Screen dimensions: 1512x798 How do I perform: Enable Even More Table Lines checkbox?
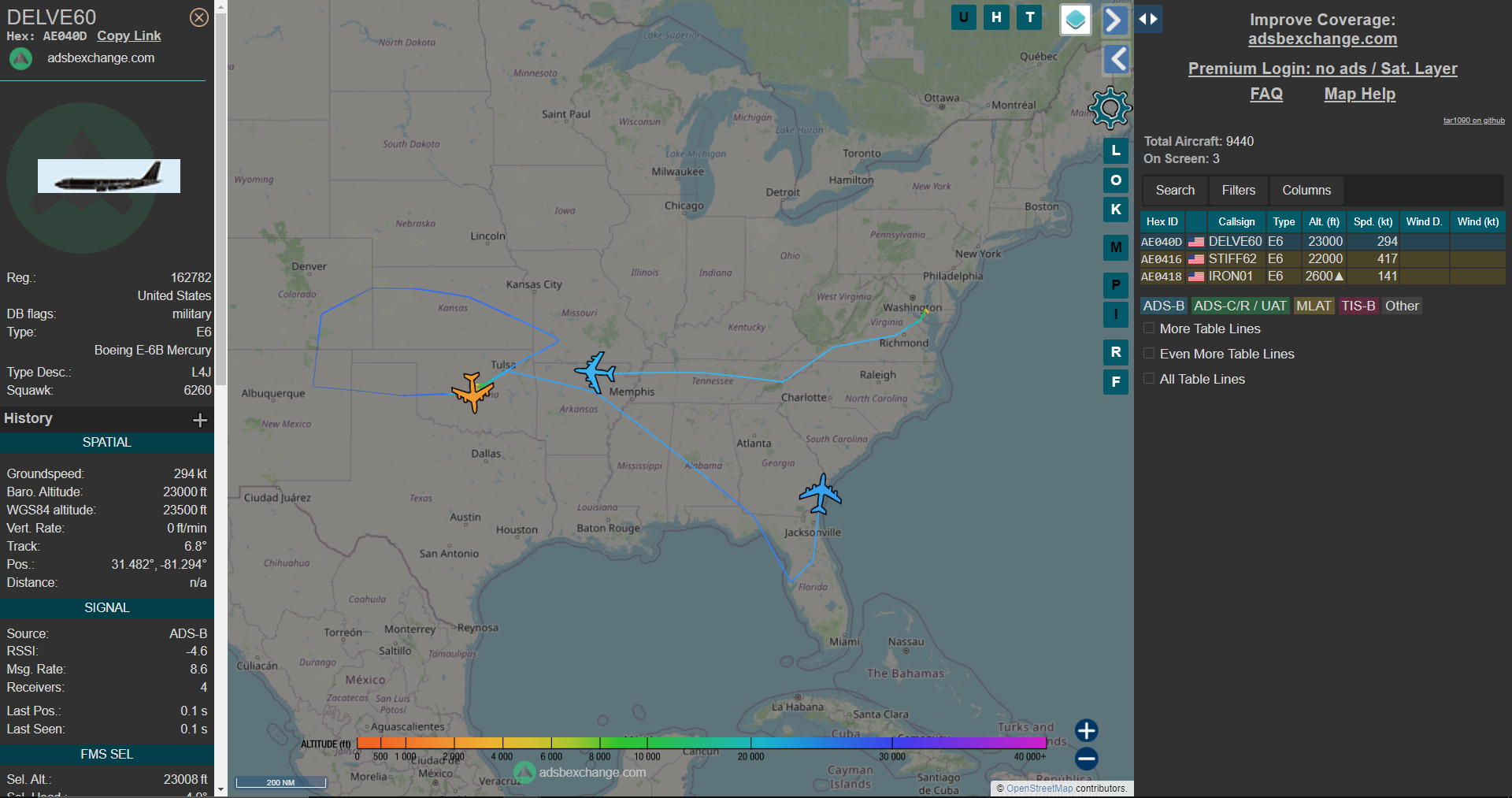point(1149,354)
